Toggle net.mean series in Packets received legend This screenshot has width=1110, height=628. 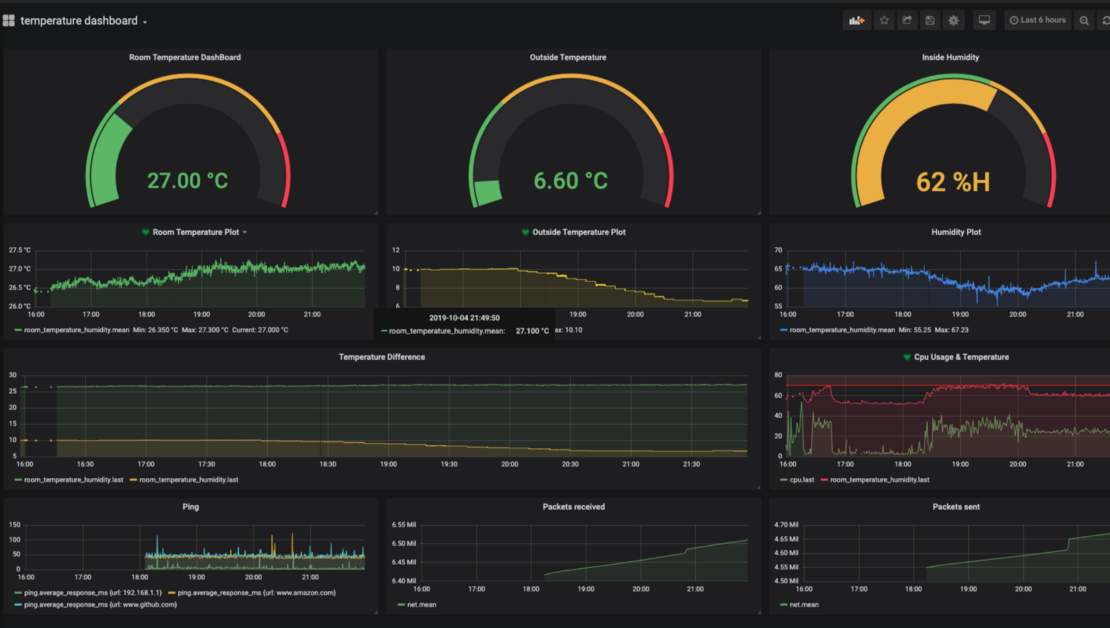[421, 605]
